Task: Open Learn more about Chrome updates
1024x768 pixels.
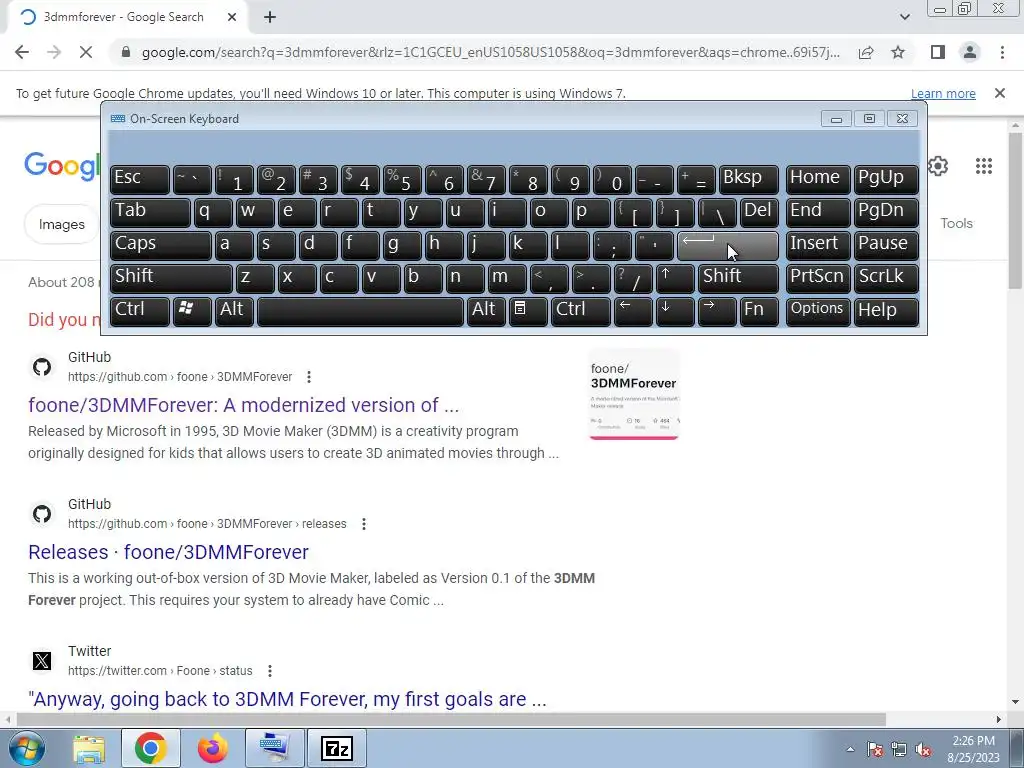Action: (943, 93)
